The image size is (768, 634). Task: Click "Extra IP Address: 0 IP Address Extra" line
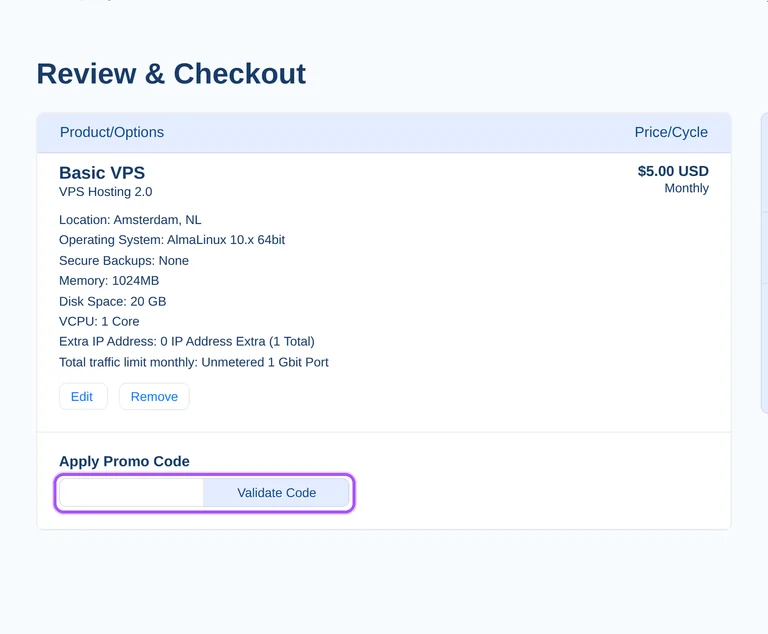(x=187, y=341)
